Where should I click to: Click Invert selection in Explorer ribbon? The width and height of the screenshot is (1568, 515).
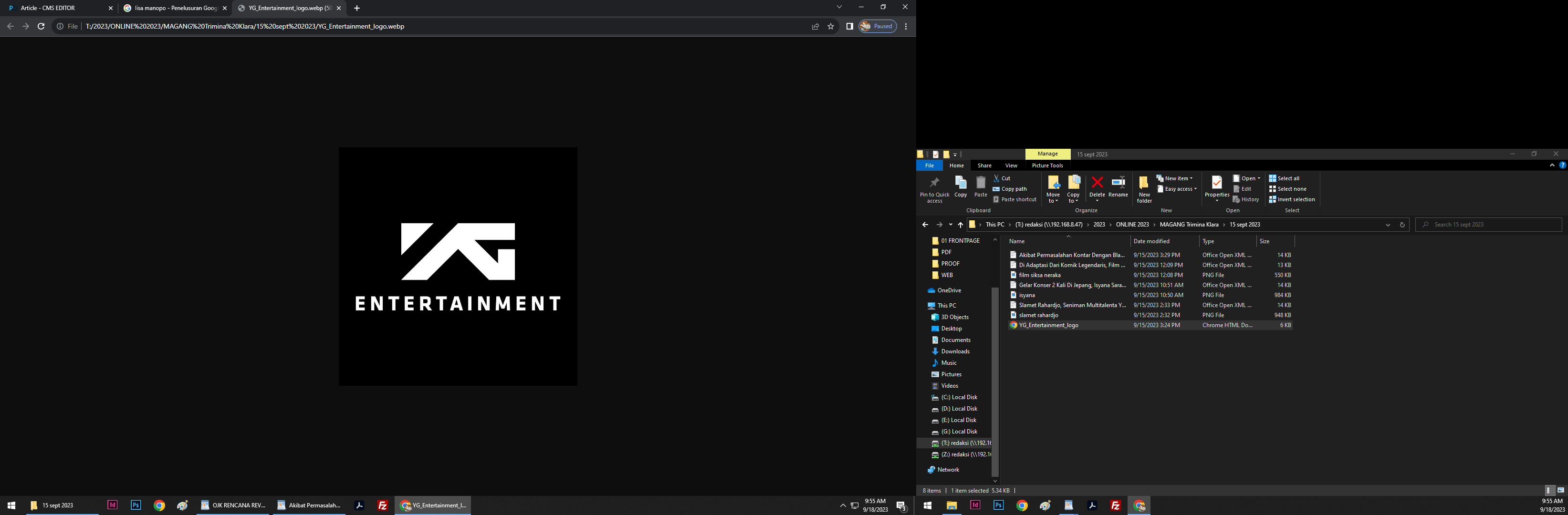pyautogui.click(x=1292, y=199)
